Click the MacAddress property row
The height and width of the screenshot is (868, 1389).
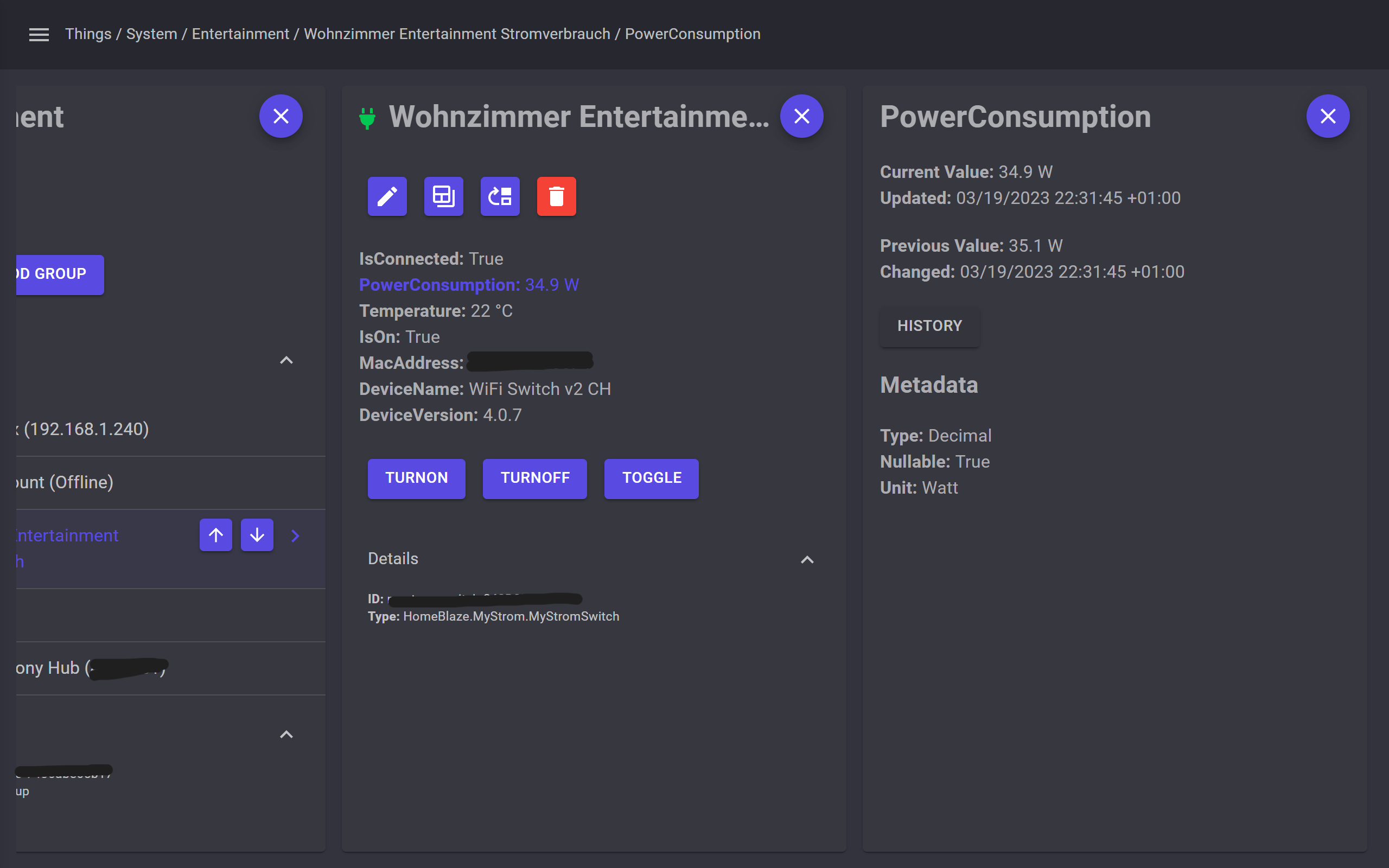(x=476, y=363)
